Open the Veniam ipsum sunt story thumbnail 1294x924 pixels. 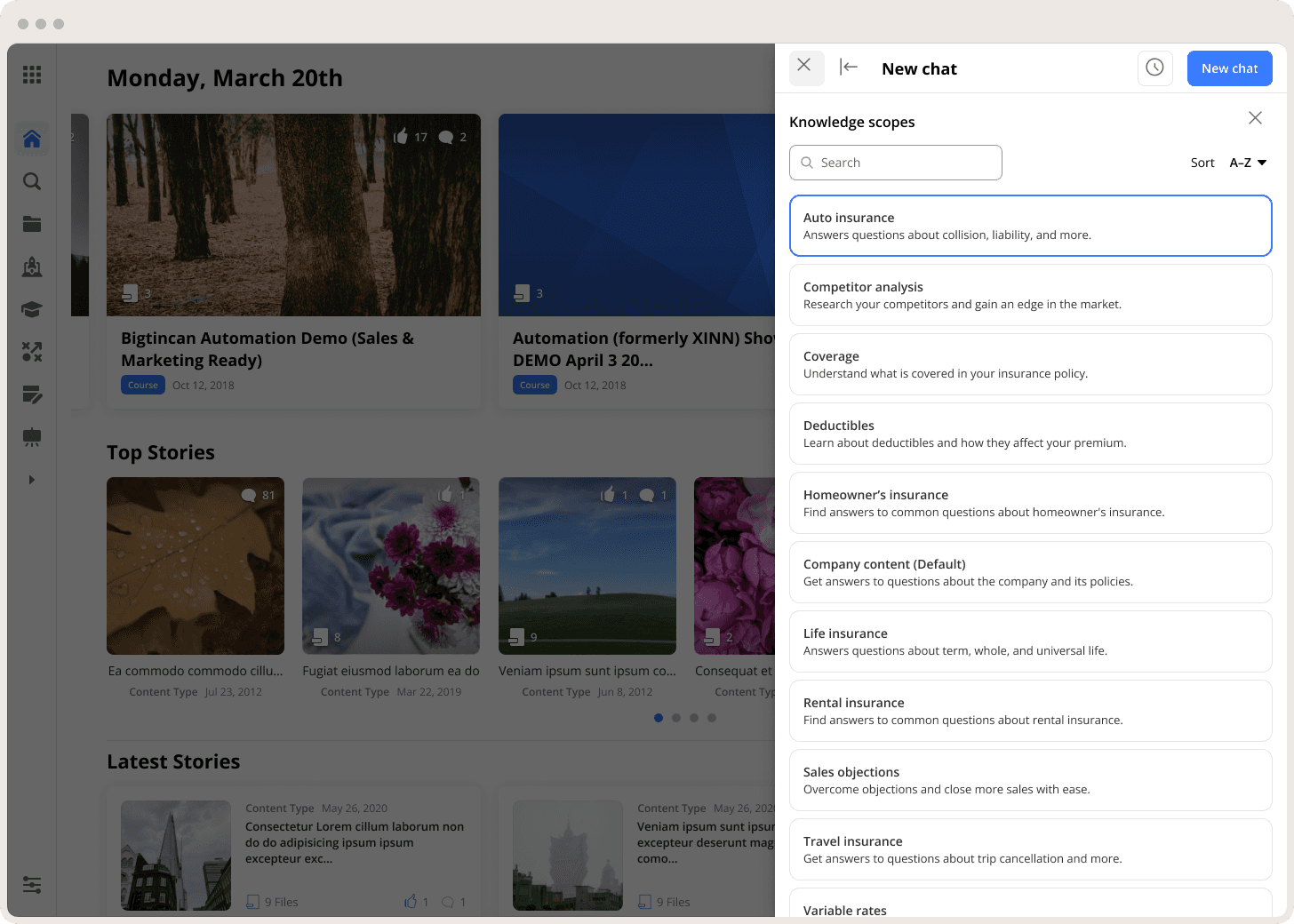click(587, 566)
